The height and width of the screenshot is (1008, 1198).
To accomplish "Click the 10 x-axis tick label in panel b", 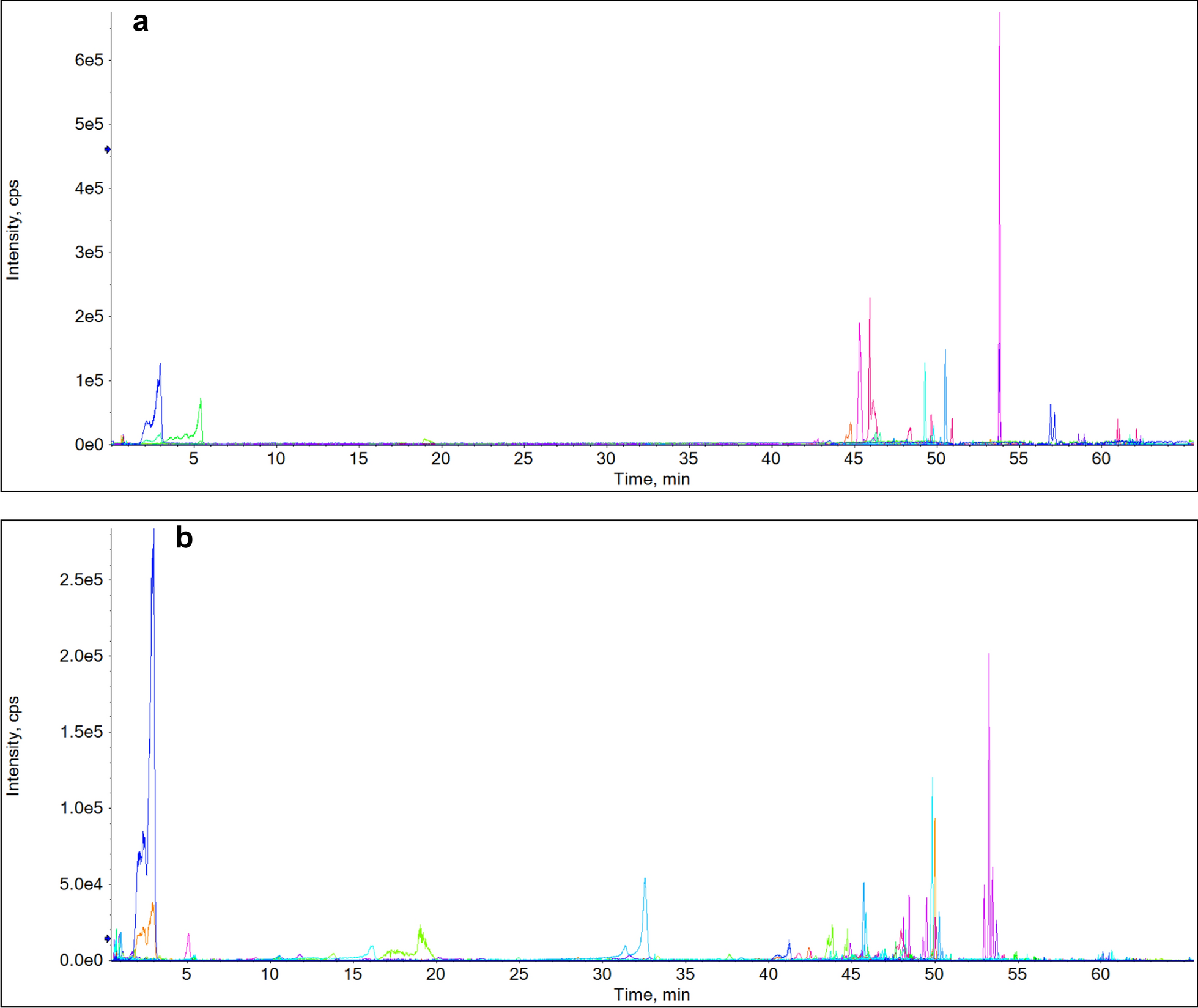I will pyautogui.click(x=270, y=974).
